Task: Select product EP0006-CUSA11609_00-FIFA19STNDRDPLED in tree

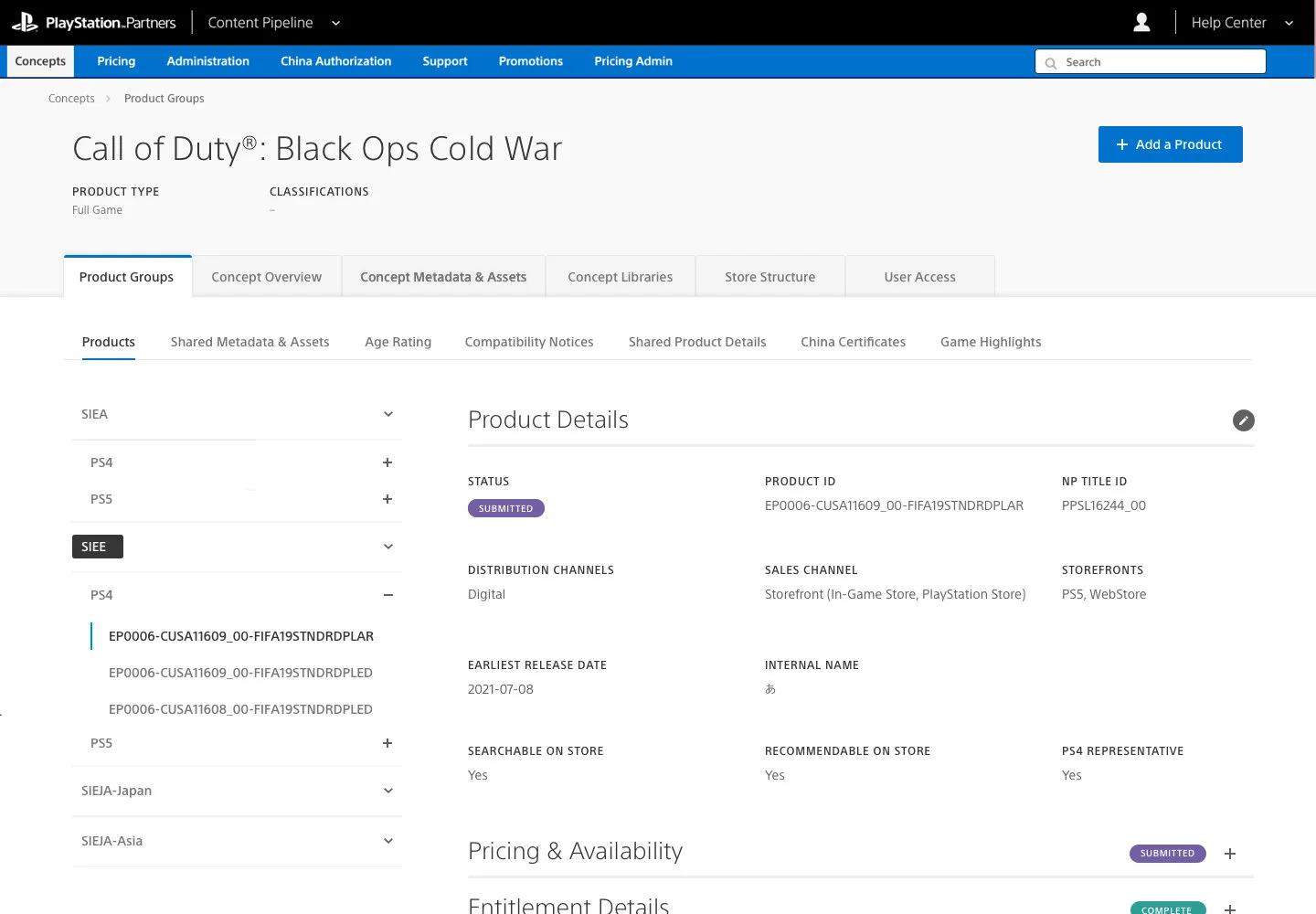Action: pos(240,673)
